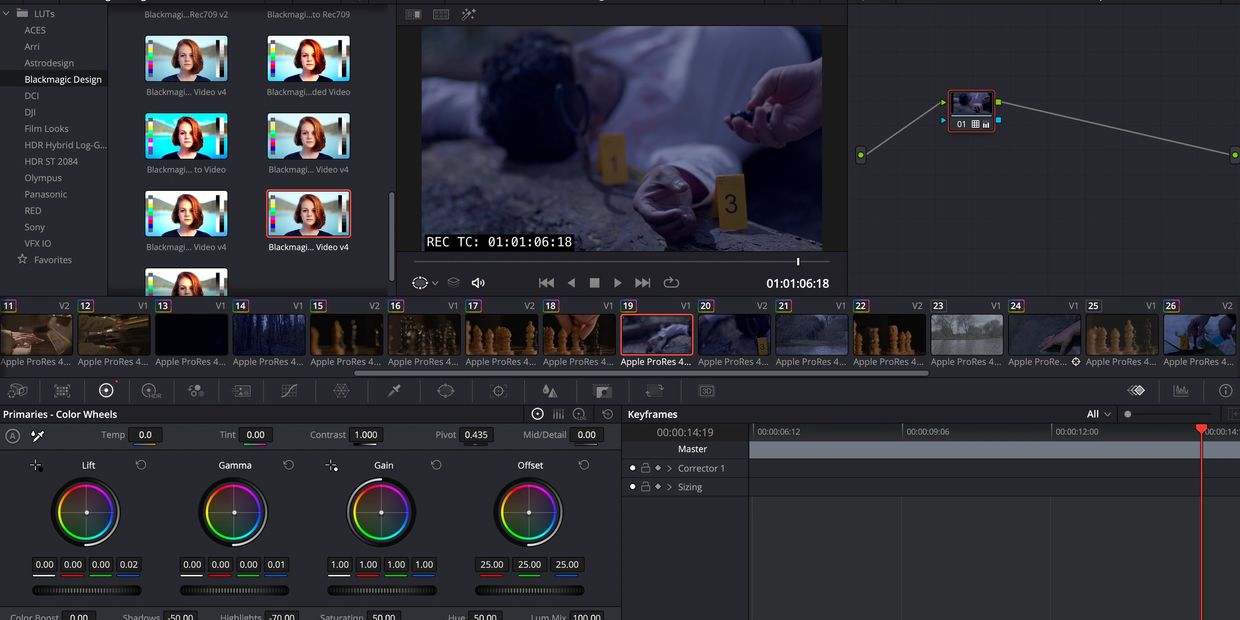This screenshot has height=620, width=1240.
Task: Collapse the LUTs folder tree
Action: [x=7, y=14]
